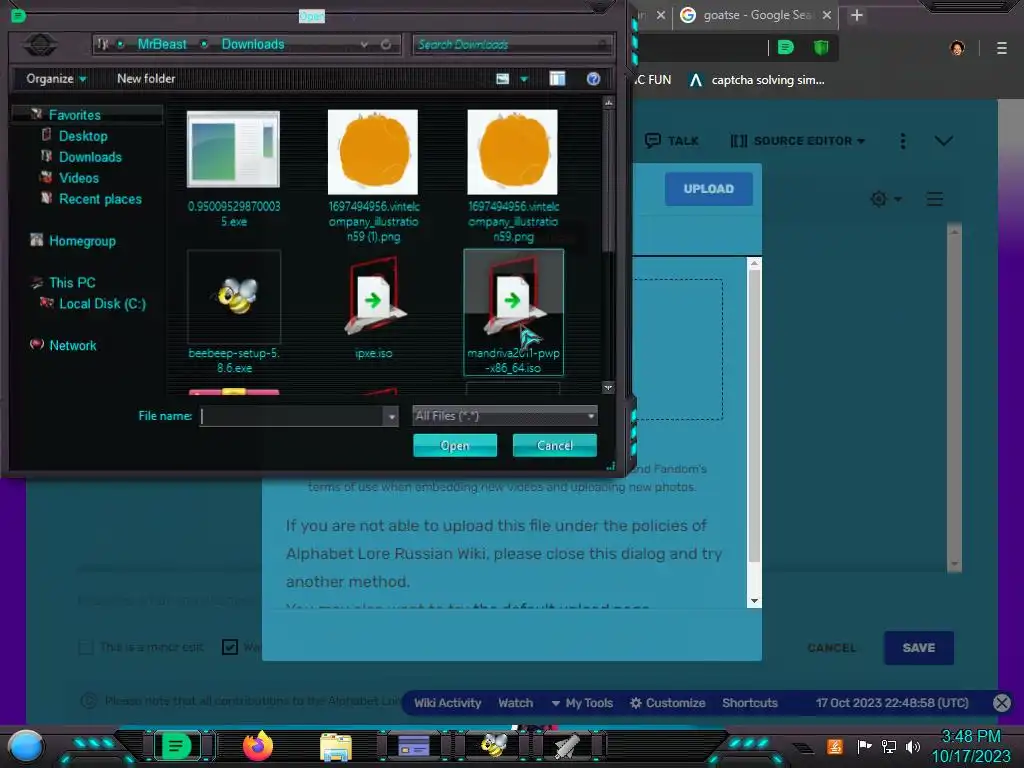Screen dimensions: 1024x768
Task: Focus the Search Downloads field
Action: [x=511, y=44]
